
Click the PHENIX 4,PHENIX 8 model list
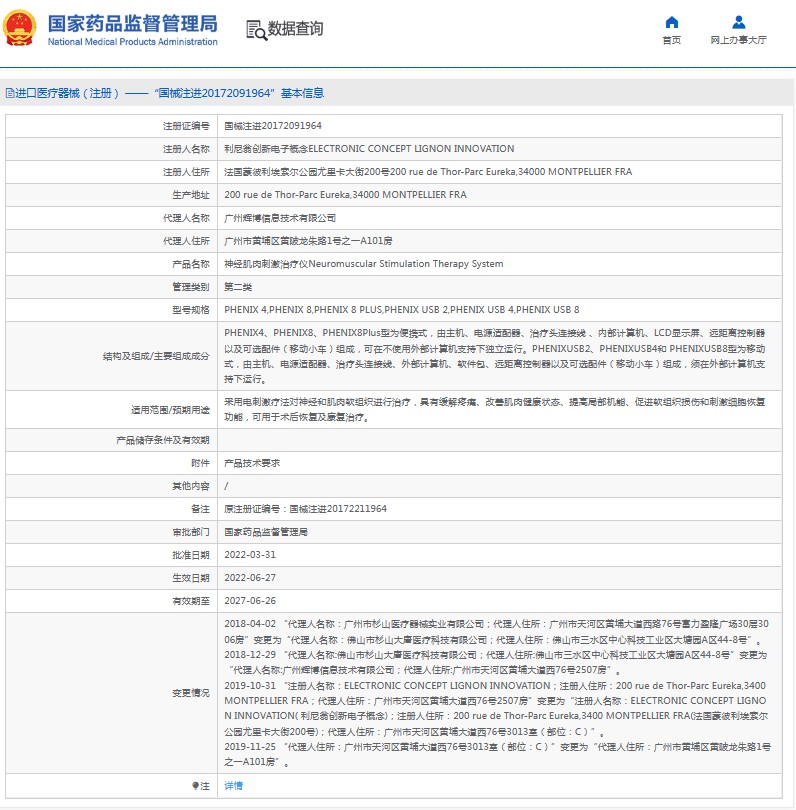click(x=402, y=310)
